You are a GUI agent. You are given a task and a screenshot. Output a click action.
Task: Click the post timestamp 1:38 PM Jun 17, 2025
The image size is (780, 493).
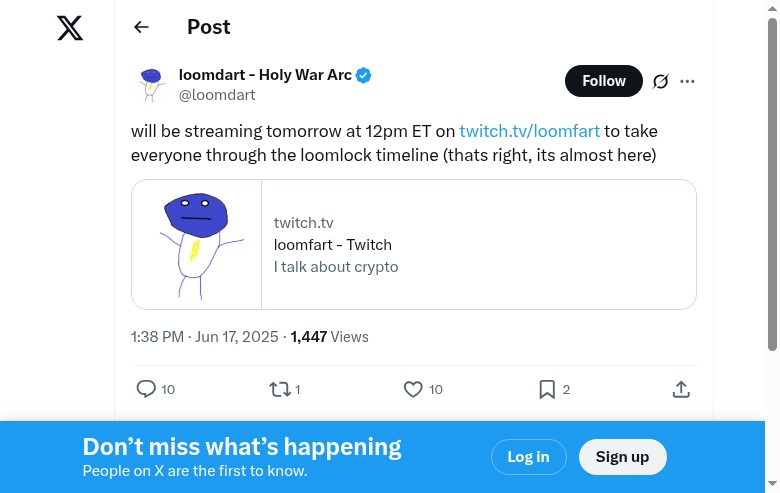point(205,337)
